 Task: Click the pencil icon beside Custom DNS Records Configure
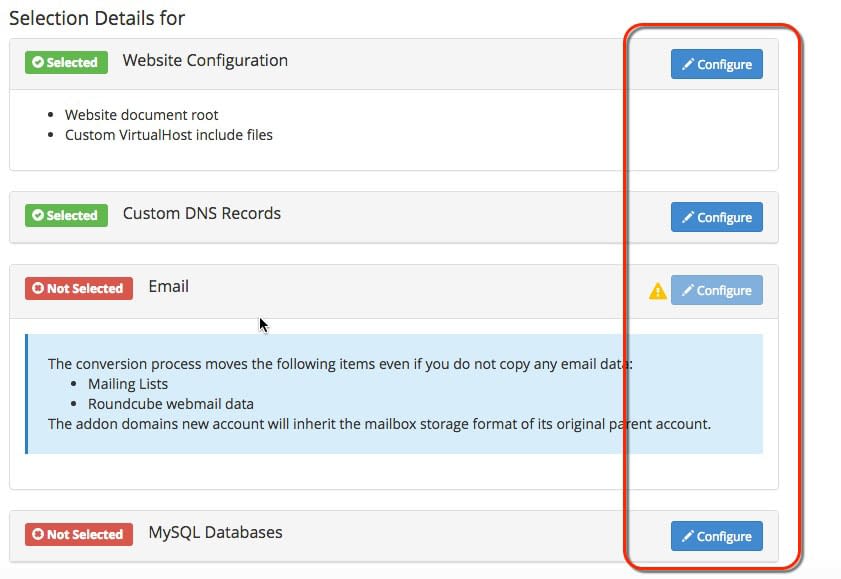coord(689,217)
